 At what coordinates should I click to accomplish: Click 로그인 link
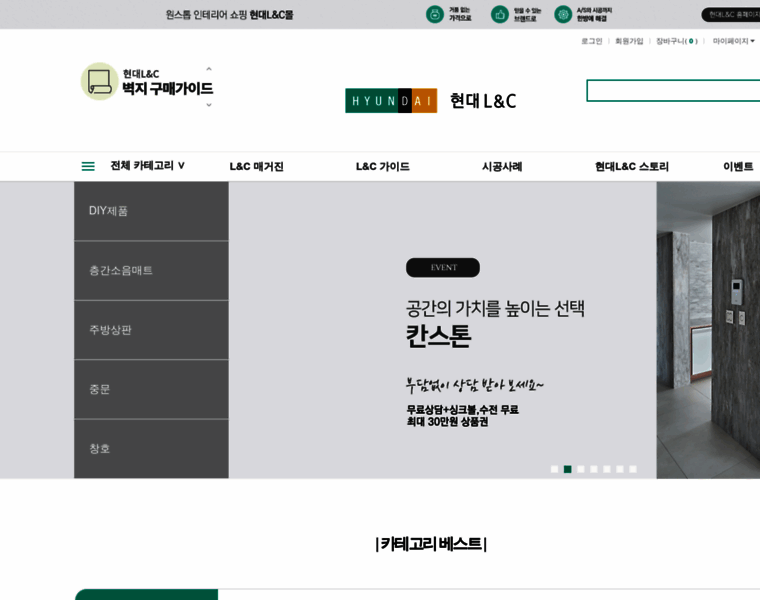tap(591, 41)
